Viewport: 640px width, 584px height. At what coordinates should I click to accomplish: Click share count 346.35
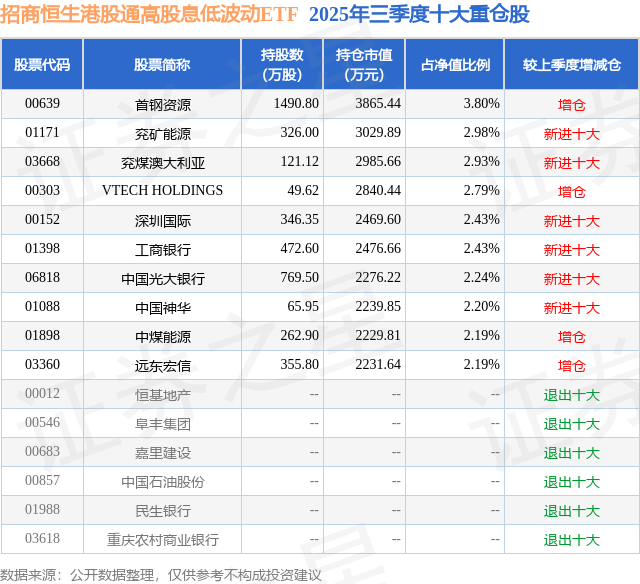pyautogui.click(x=299, y=220)
